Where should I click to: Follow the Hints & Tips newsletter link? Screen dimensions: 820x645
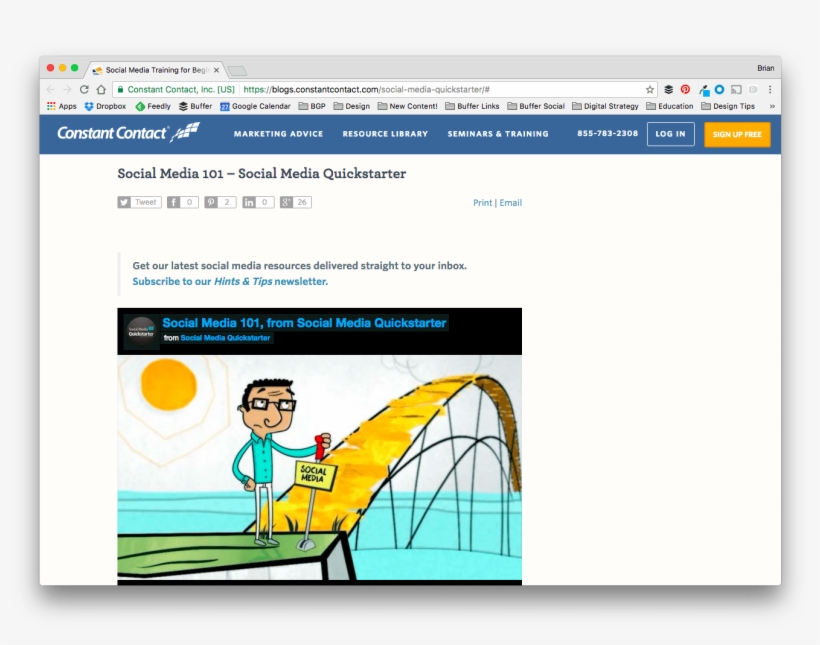tap(244, 281)
